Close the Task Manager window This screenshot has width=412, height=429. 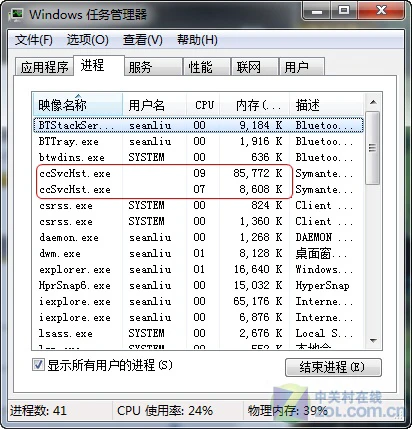click(381, 11)
